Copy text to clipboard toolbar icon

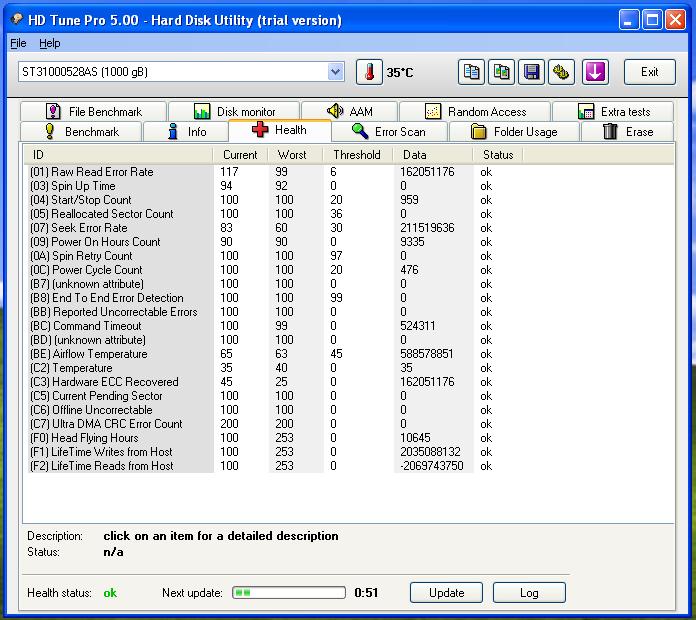471,72
